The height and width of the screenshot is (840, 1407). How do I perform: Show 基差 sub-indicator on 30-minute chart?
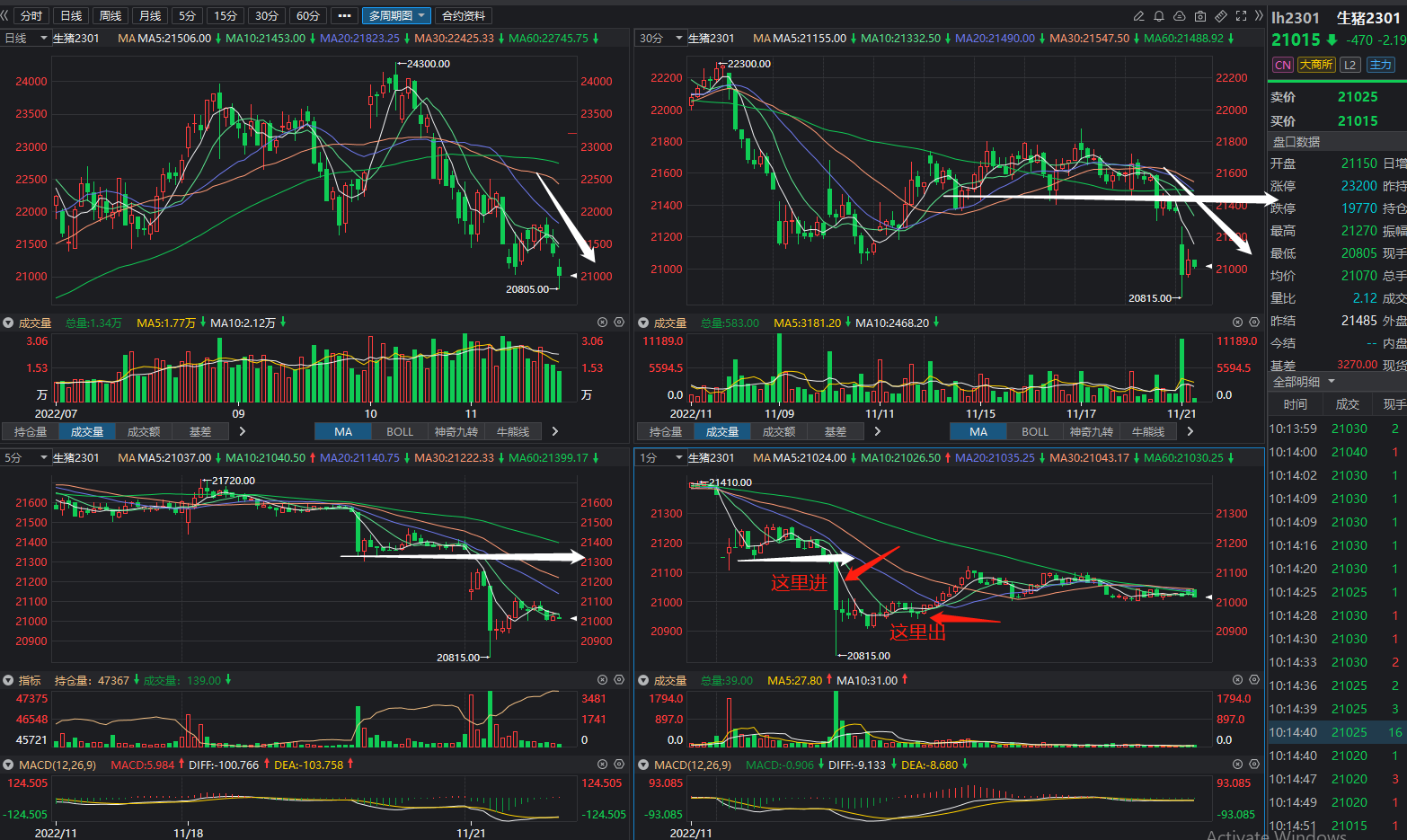tap(836, 432)
